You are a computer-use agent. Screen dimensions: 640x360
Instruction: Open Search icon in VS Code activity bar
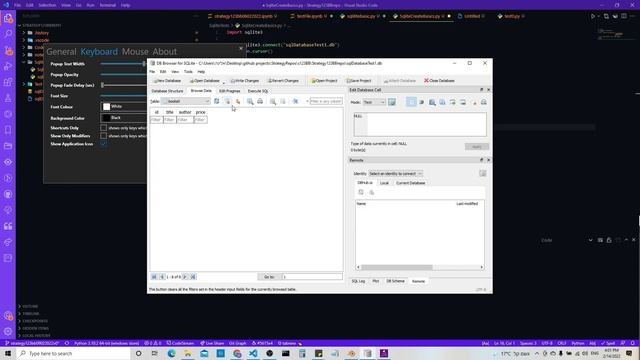[x=8, y=34]
